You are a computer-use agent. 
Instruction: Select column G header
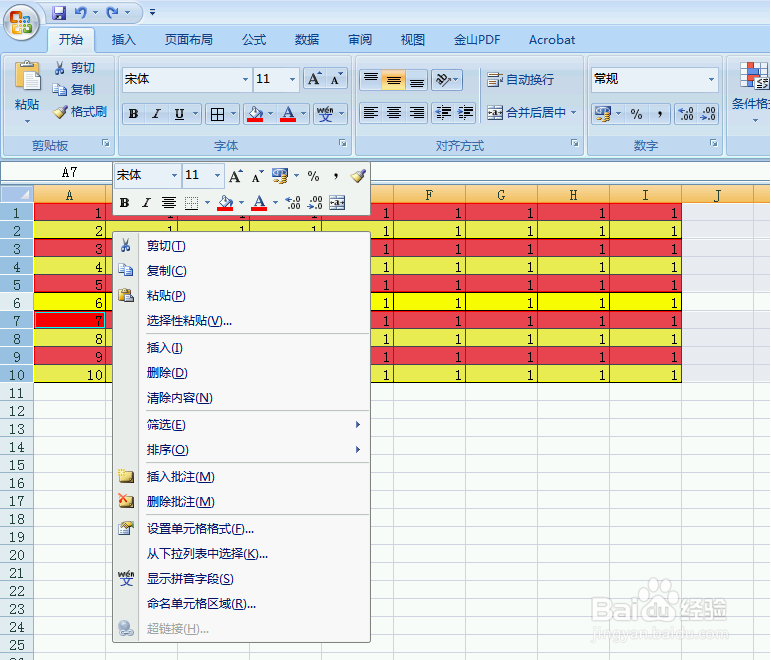[501, 195]
